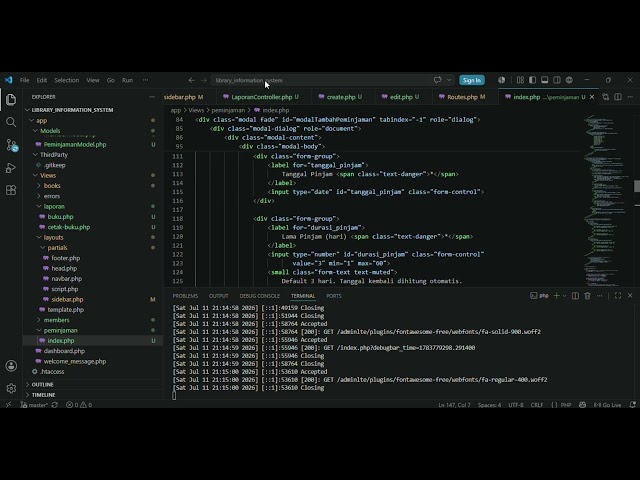Open the Selection menu
This screenshot has height=480, width=640.
67,80
